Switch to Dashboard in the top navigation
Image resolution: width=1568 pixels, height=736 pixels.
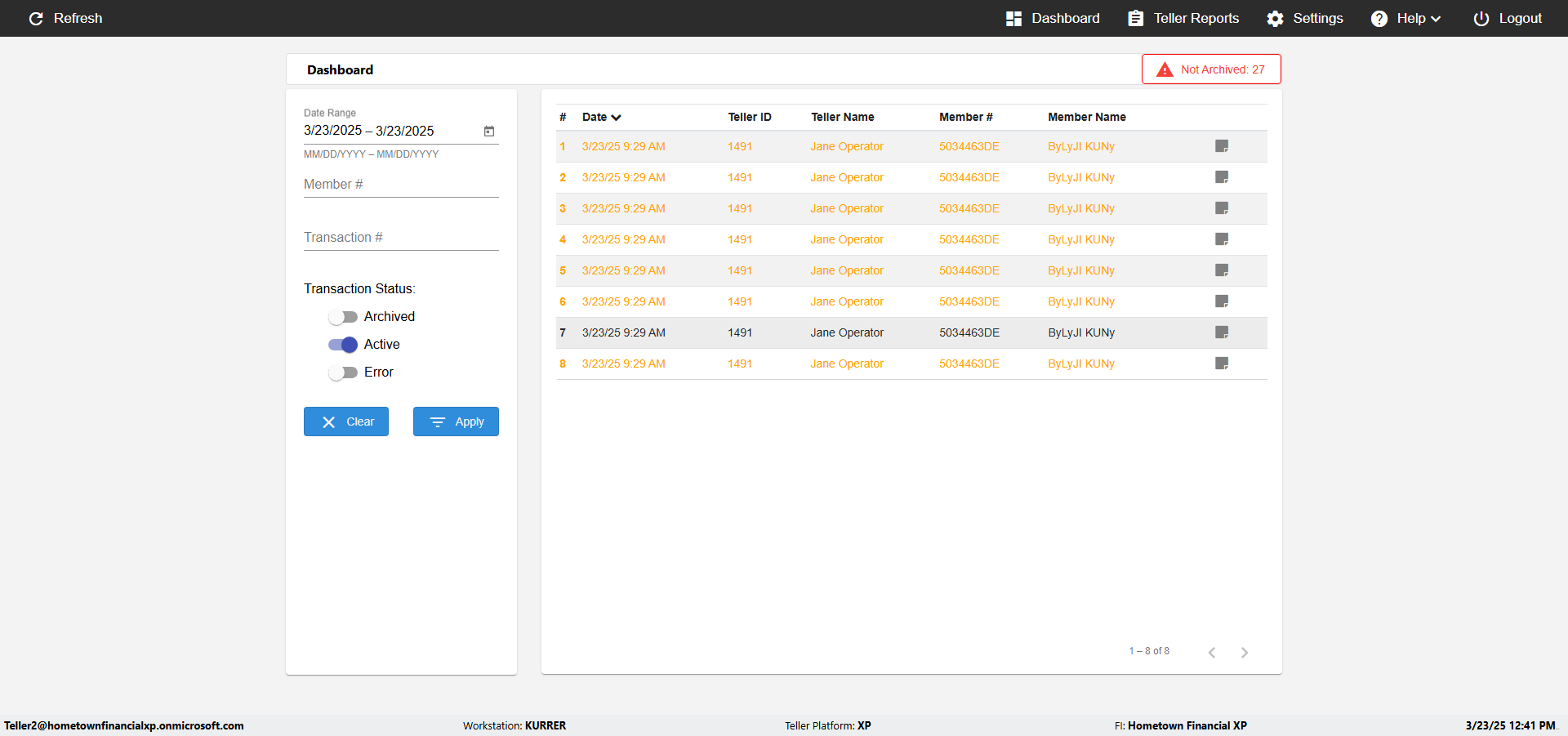click(x=1053, y=18)
